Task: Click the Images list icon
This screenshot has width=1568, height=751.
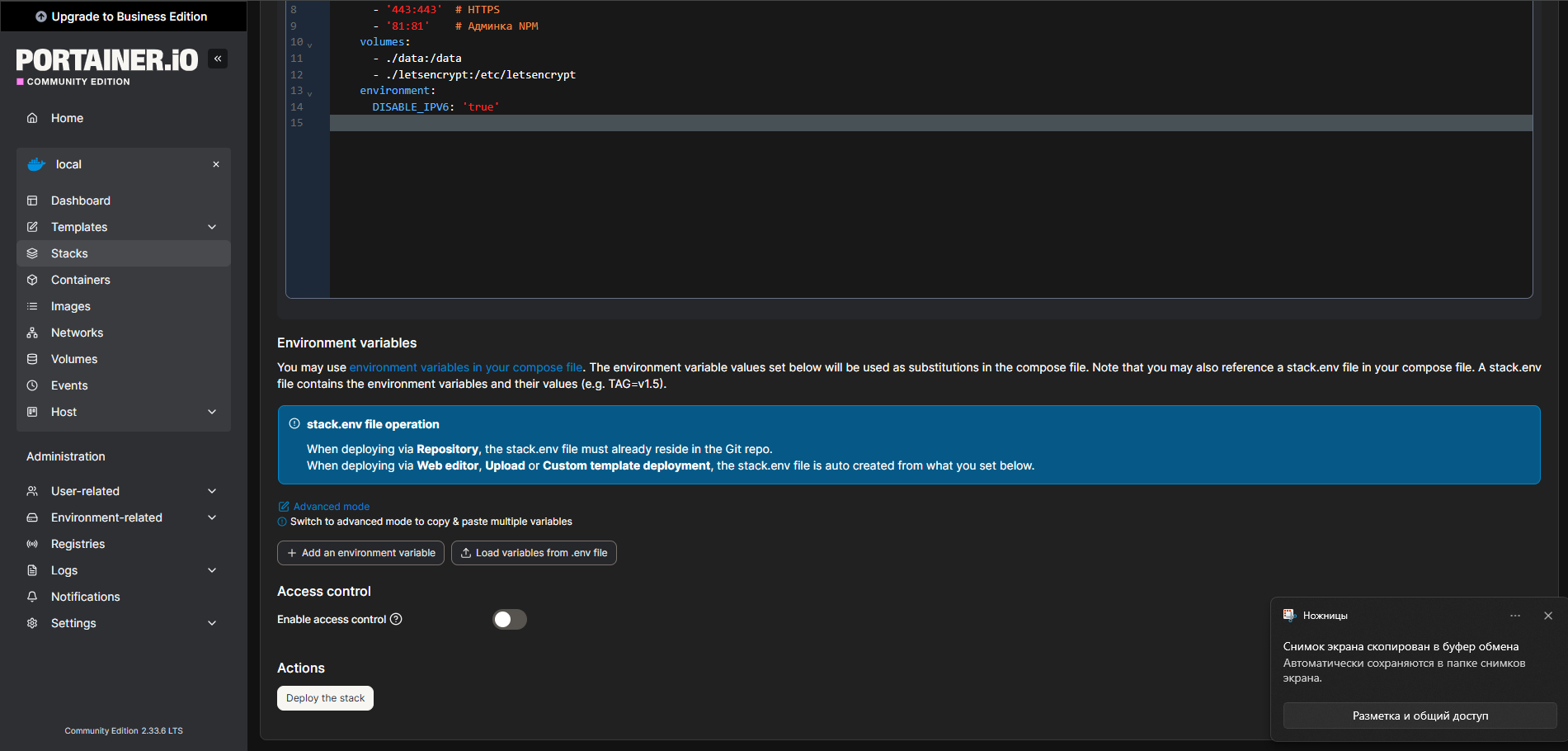Action: pos(32,306)
